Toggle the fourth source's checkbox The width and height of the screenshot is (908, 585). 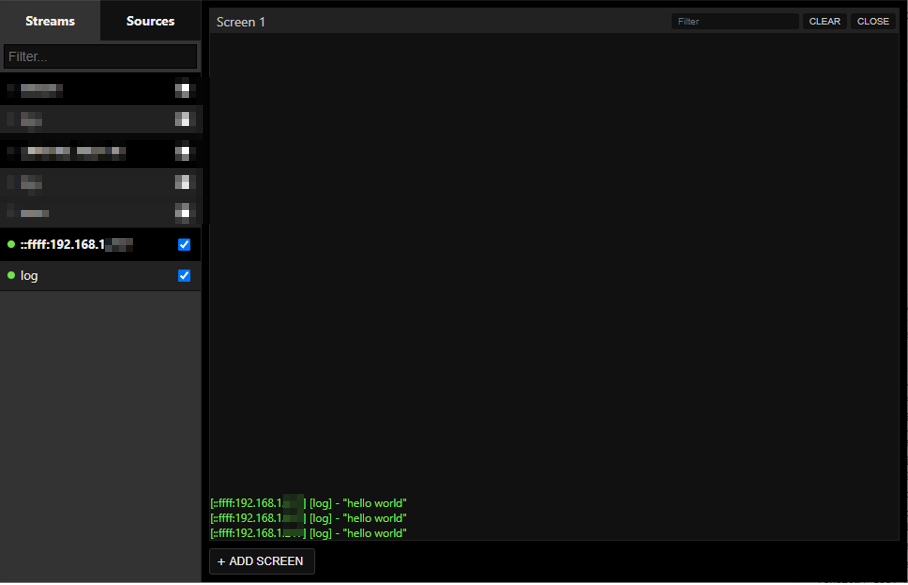click(182, 182)
